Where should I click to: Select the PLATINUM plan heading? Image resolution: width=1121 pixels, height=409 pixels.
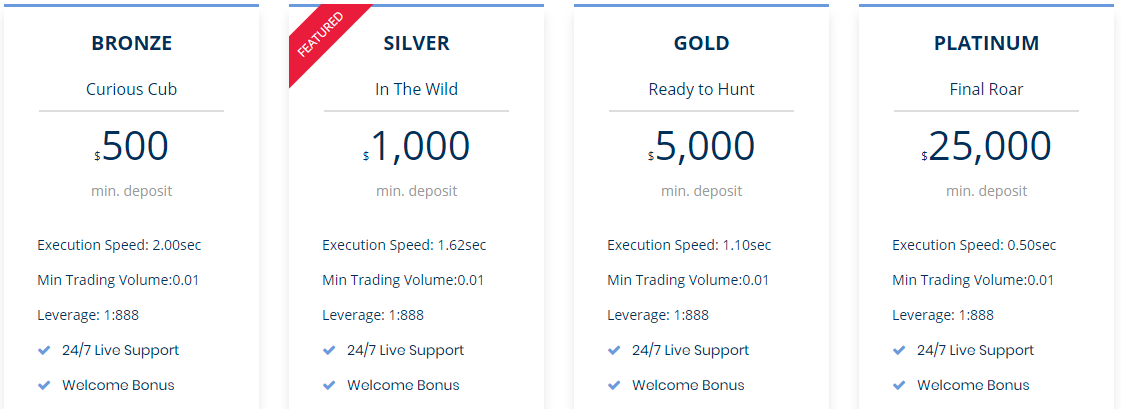[987, 43]
